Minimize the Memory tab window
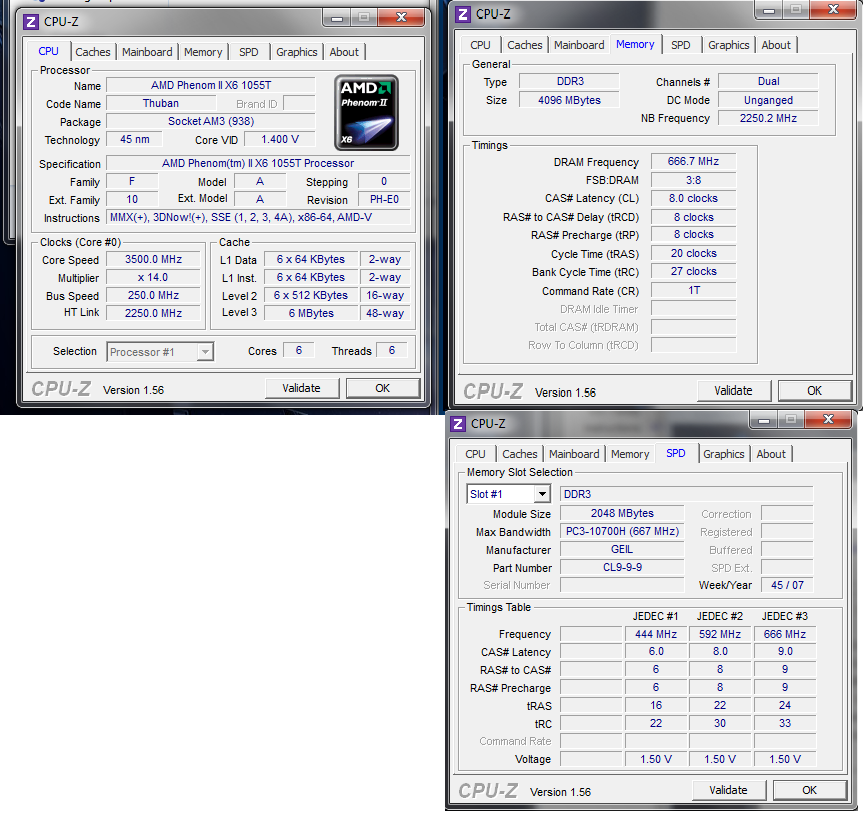 pos(769,10)
